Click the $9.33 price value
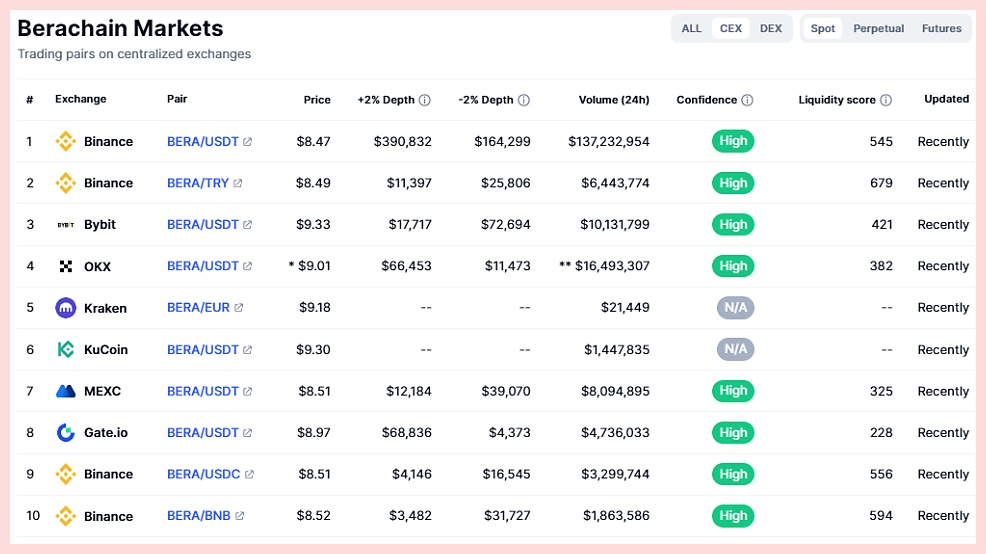The height and width of the screenshot is (554, 986). (313, 224)
